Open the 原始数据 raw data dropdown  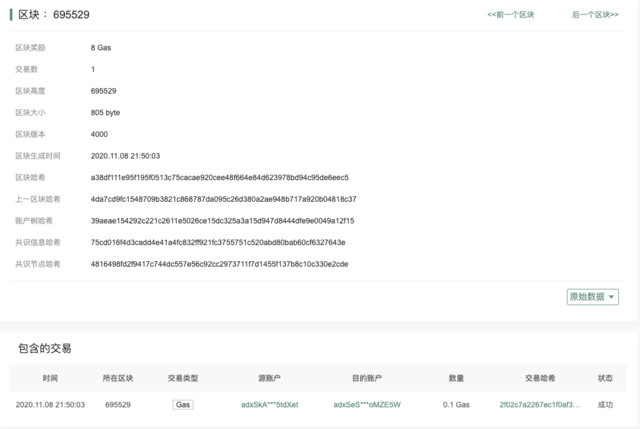tap(593, 297)
